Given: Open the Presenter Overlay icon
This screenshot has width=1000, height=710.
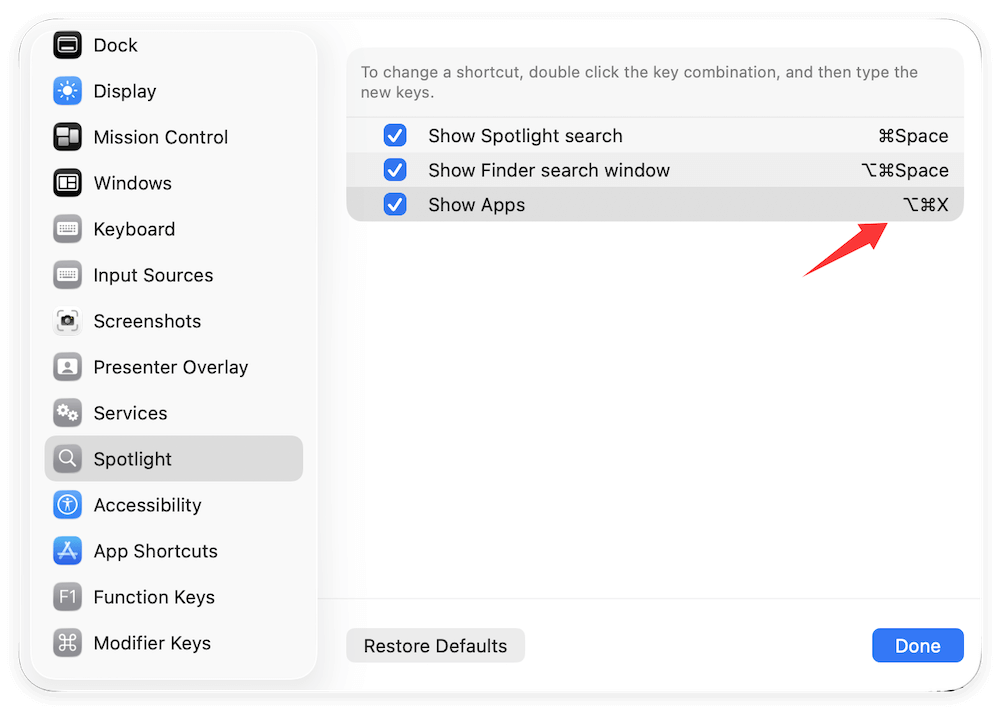Looking at the screenshot, I should click(66, 367).
